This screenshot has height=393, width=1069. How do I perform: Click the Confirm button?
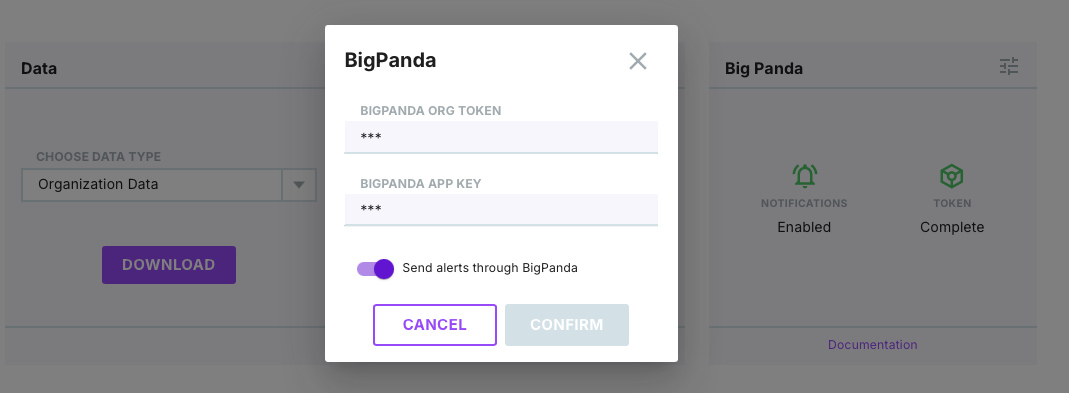point(567,325)
